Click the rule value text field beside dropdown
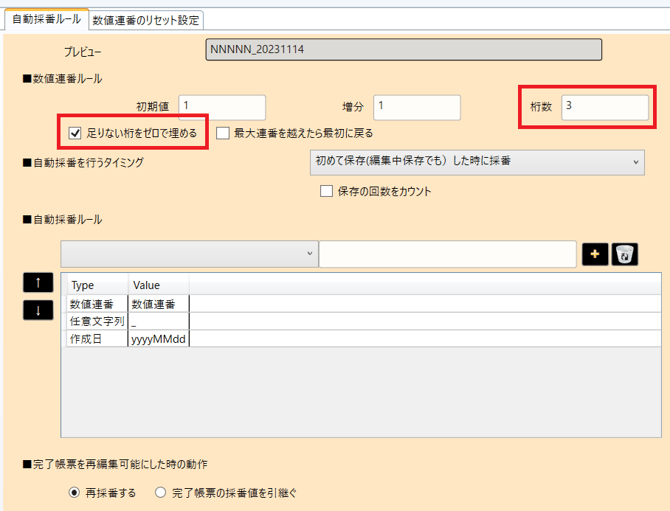Viewport: 670px width, 511px height. (447, 255)
